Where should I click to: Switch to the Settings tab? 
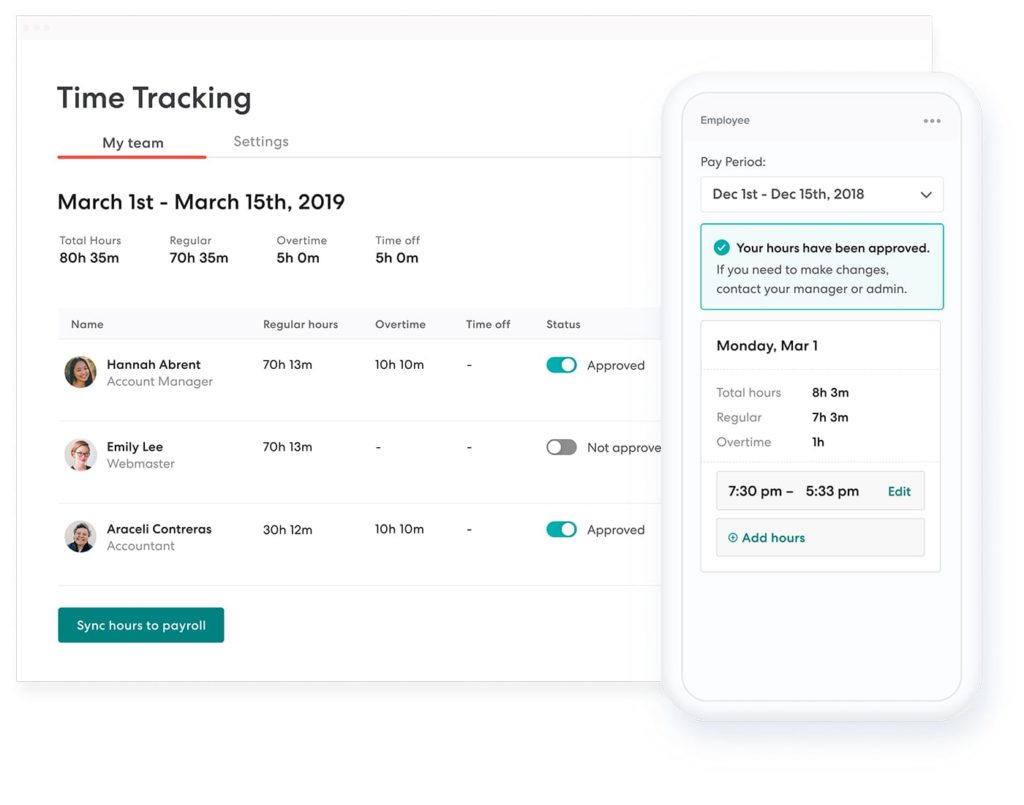click(x=260, y=141)
